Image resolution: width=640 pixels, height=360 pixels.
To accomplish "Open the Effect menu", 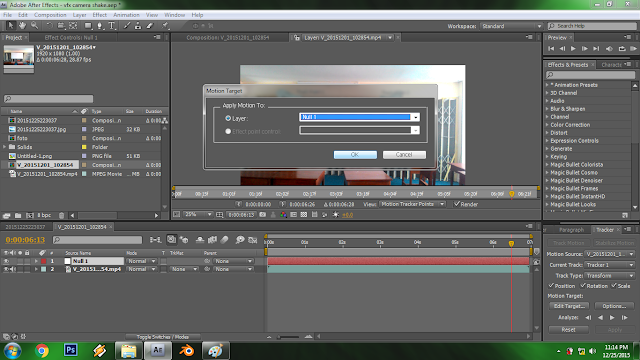I will (x=100, y=15).
